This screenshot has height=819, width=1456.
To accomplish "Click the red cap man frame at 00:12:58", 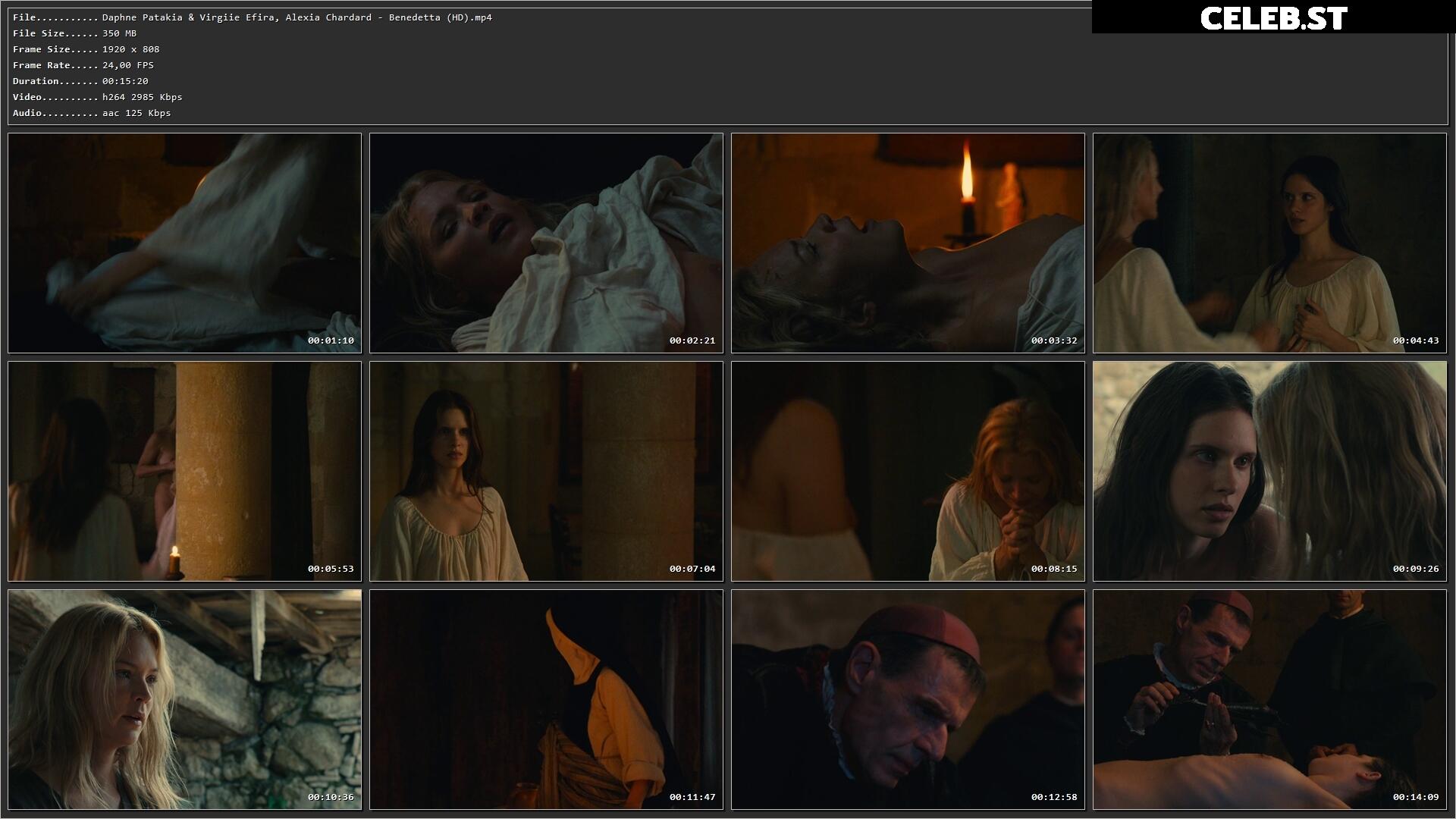I will 908,700.
